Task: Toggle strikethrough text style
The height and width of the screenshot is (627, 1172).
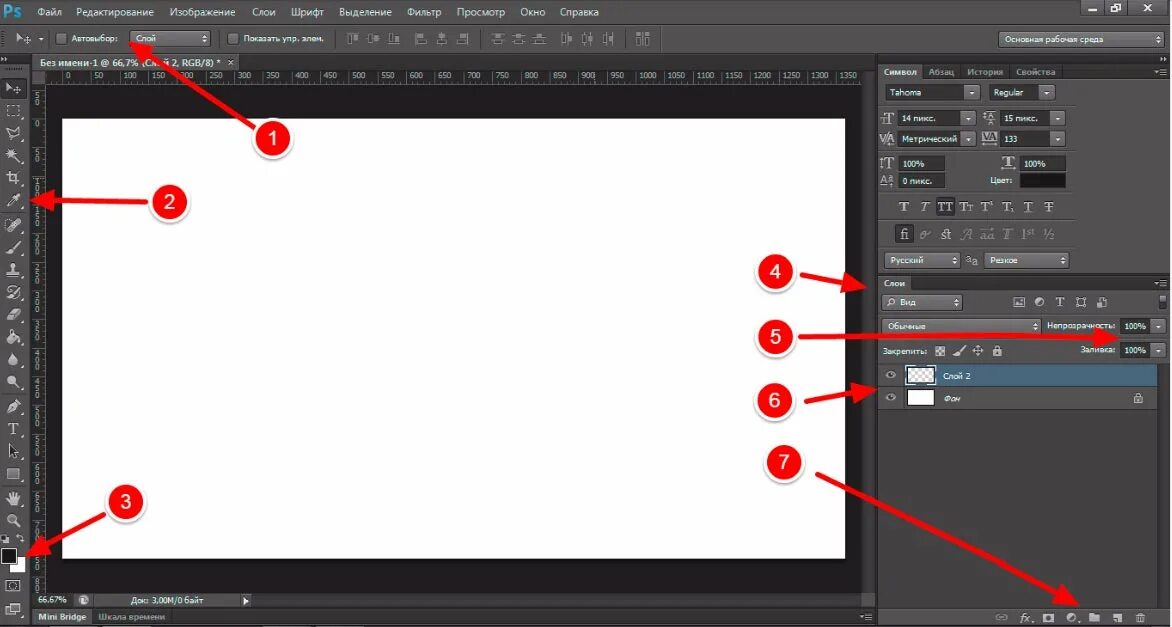Action: [1049, 207]
